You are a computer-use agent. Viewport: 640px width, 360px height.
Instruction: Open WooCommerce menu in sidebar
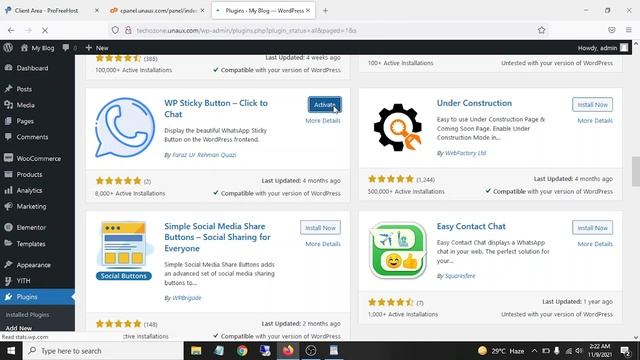coord(38,158)
